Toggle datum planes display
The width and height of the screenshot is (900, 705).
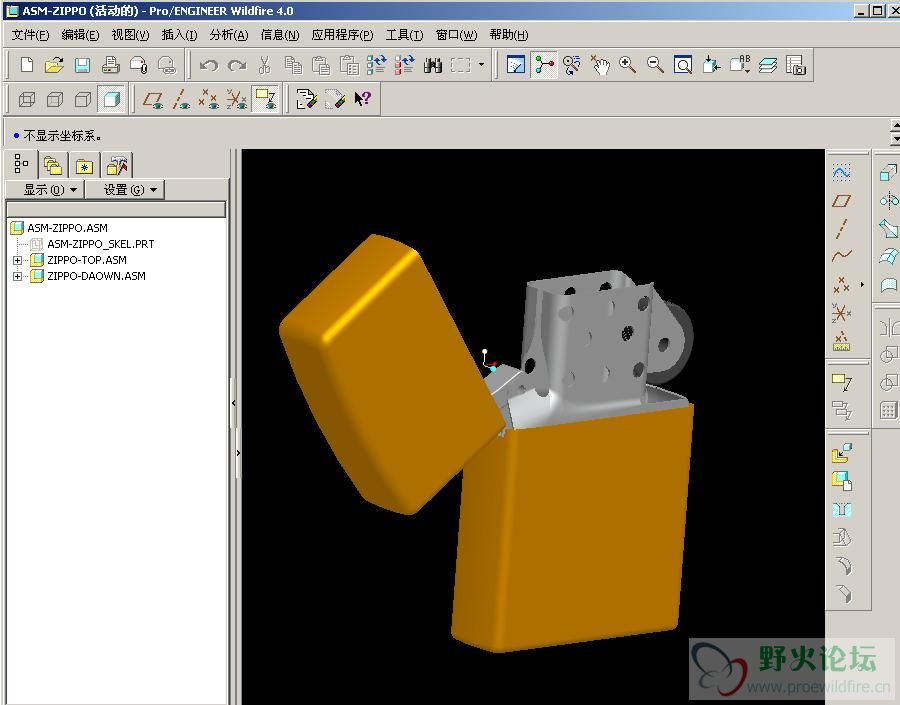point(153,100)
